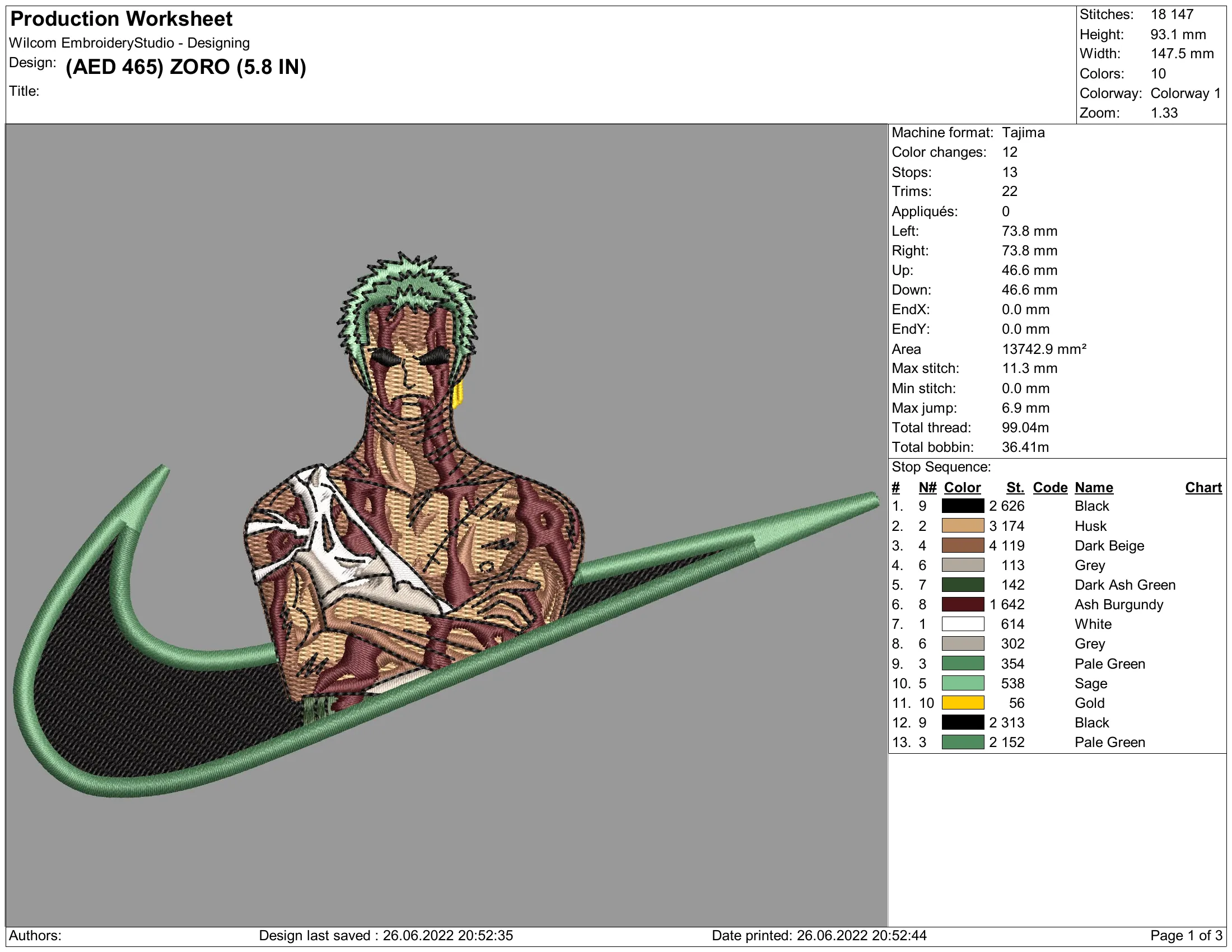This screenshot has width=1232, height=952.
Task: Click the 'Date printed' timestamp
Action: point(819,936)
